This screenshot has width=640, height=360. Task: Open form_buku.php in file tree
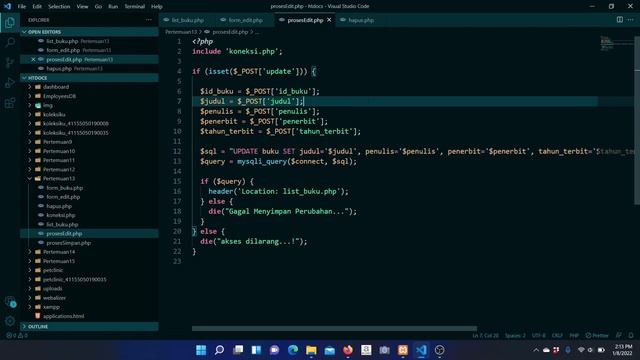[x=64, y=188]
